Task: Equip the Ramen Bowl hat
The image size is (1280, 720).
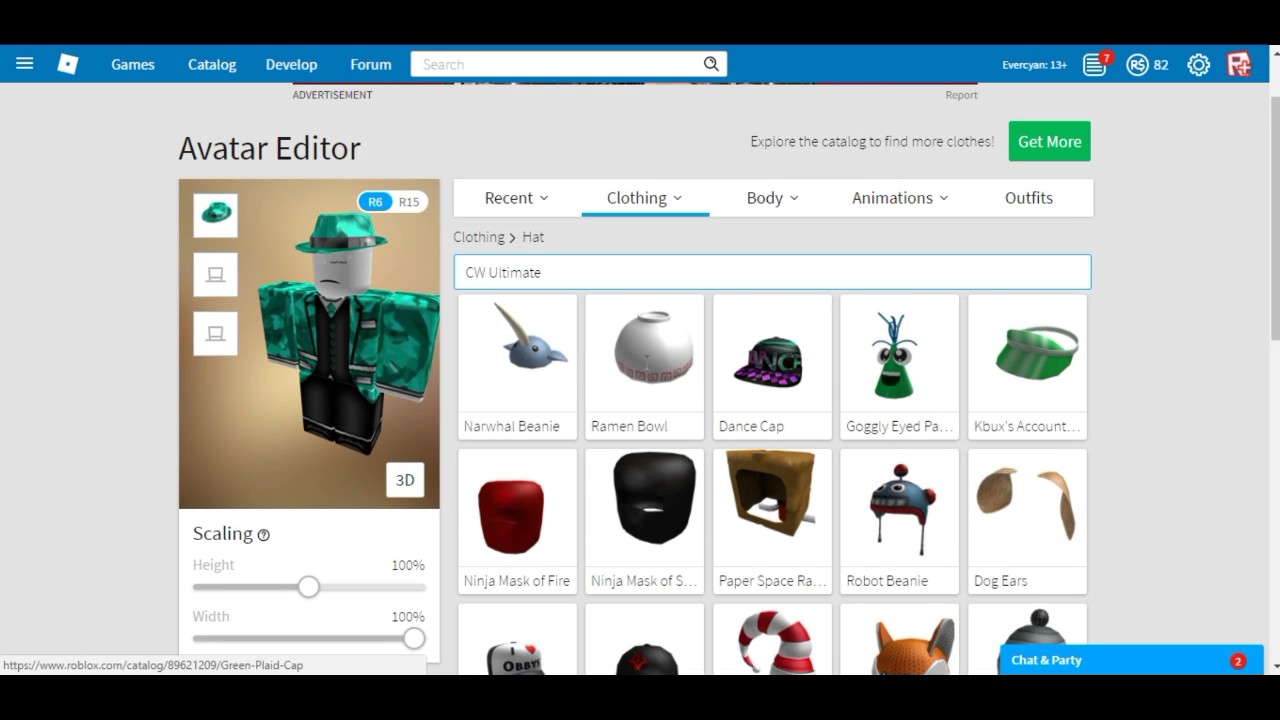Action: pyautogui.click(x=645, y=353)
